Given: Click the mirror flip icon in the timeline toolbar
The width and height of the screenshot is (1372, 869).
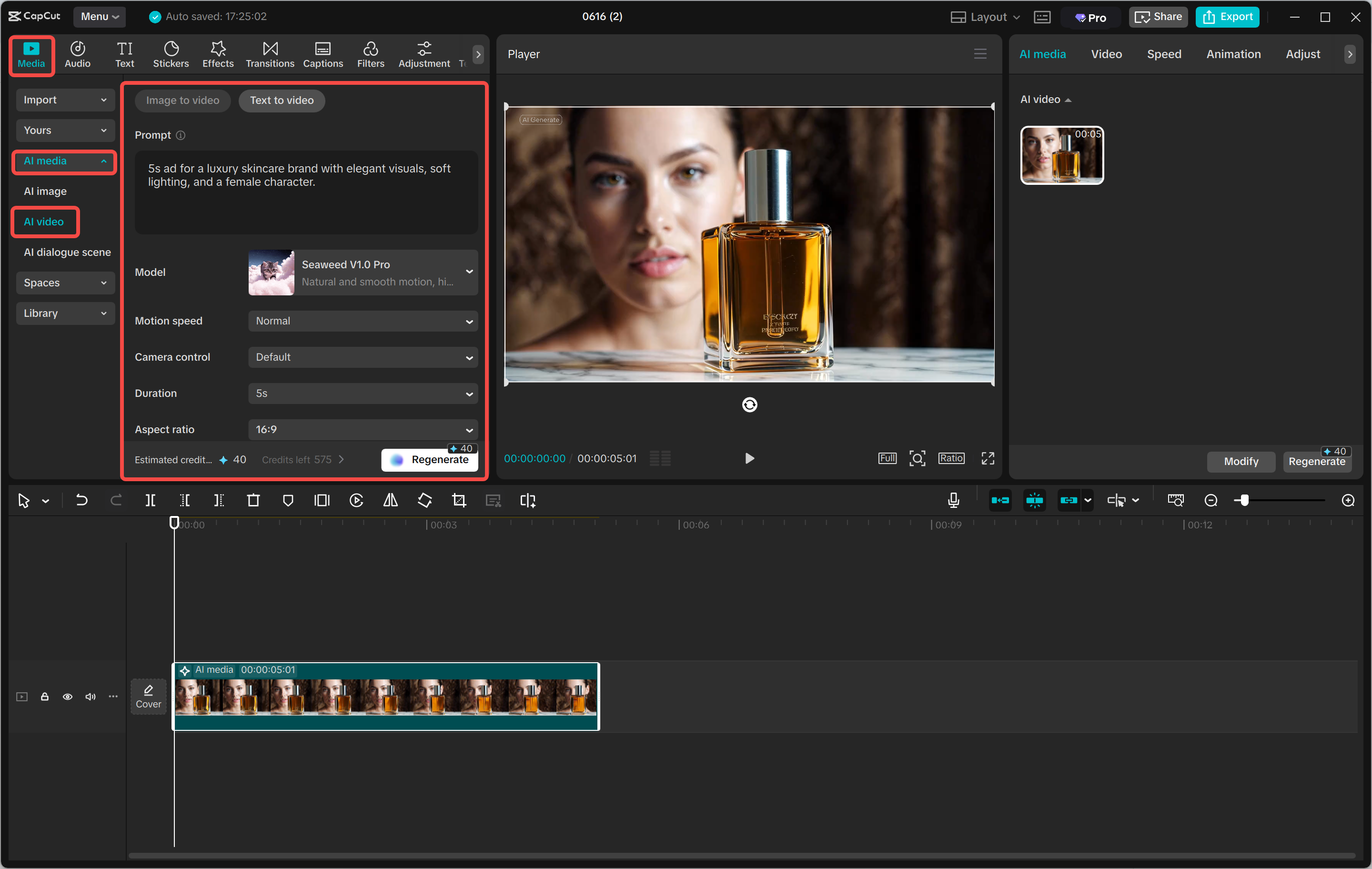Looking at the screenshot, I should (x=390, y=500).
